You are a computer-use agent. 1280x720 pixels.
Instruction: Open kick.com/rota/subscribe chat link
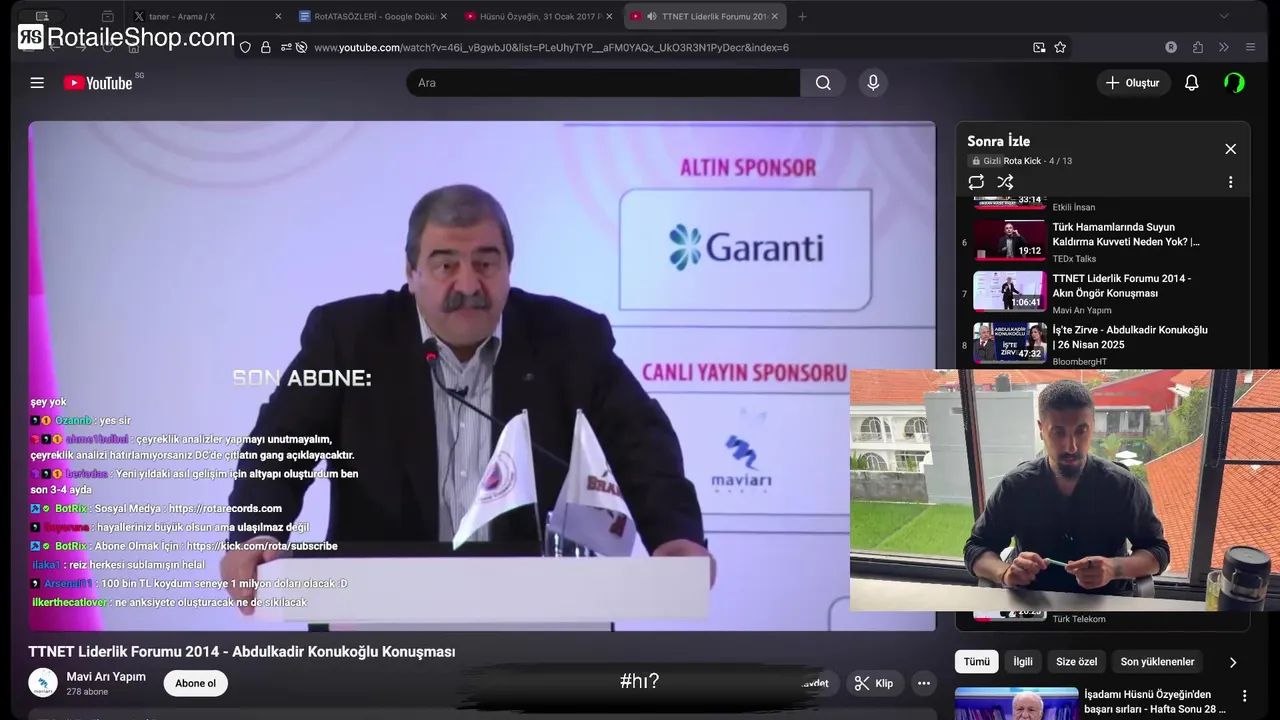click(x=262, y=547)
